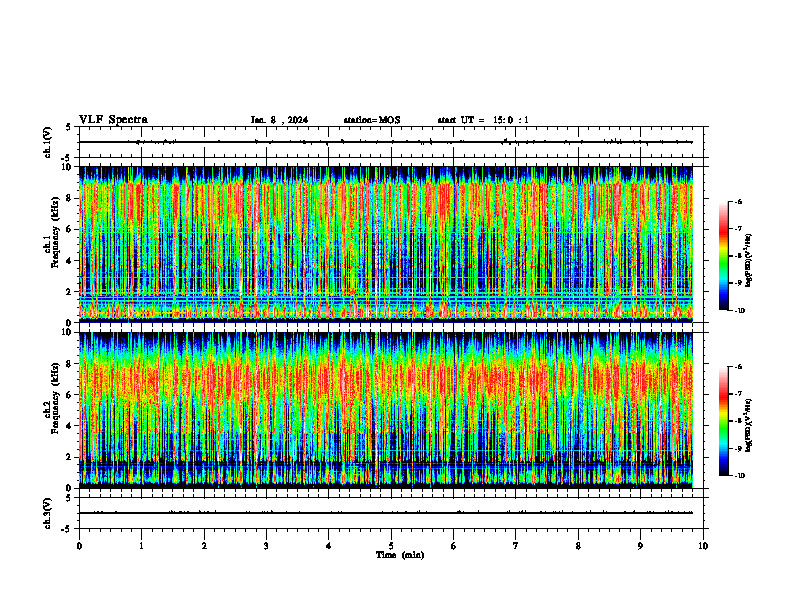Click the "-6" label on ch.1 color bar
This screenshot has height=612, width=792.
click(x=738, y=202)
